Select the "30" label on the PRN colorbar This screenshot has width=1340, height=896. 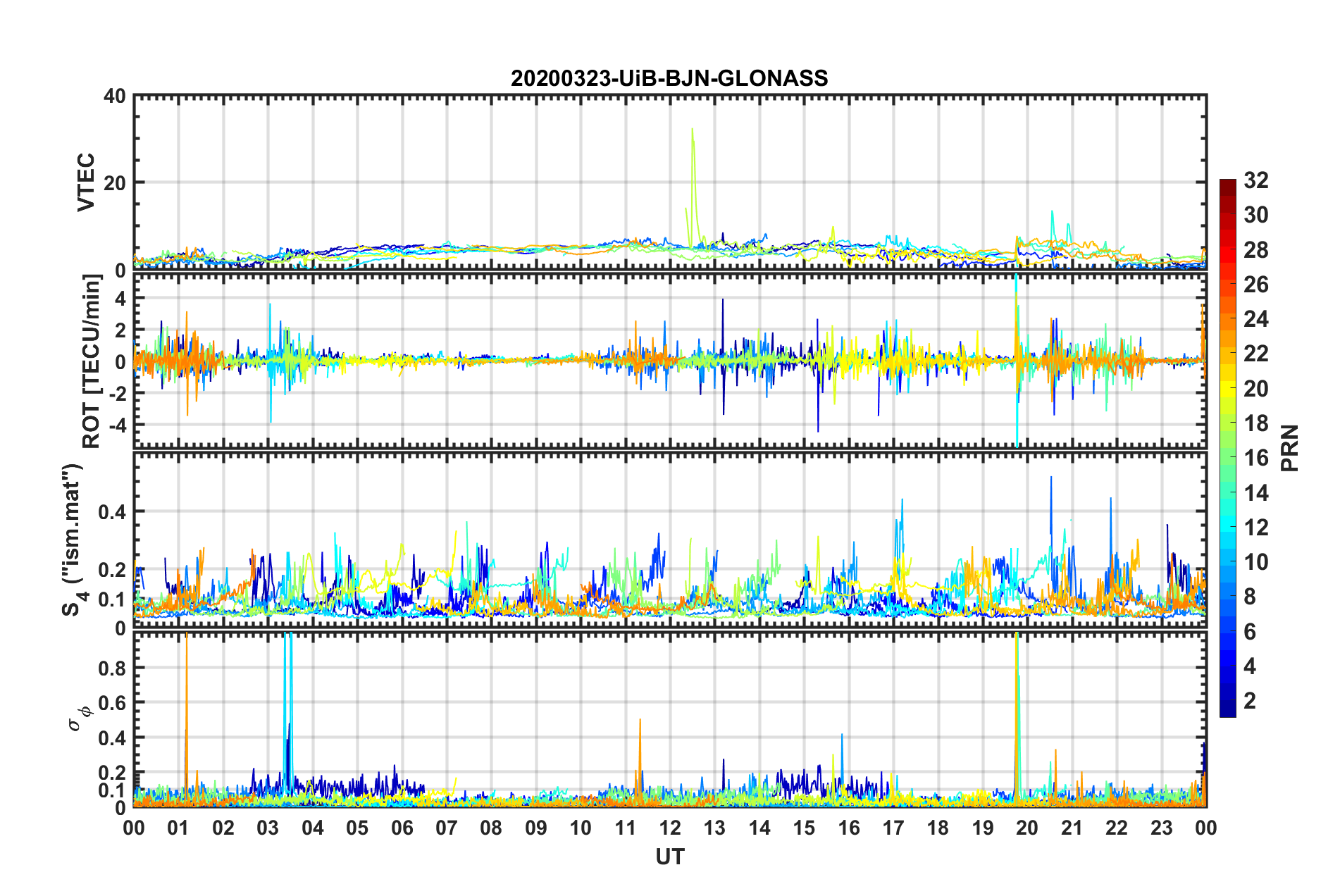1256,215
